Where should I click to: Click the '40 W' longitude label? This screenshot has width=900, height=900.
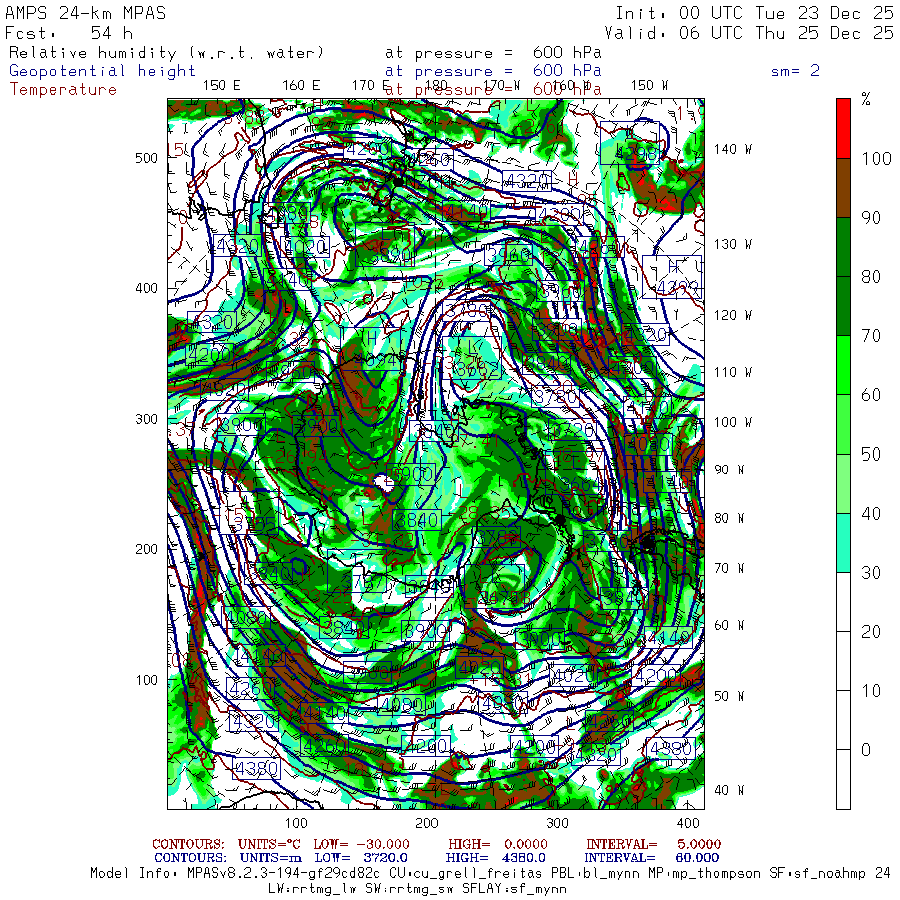729,790
